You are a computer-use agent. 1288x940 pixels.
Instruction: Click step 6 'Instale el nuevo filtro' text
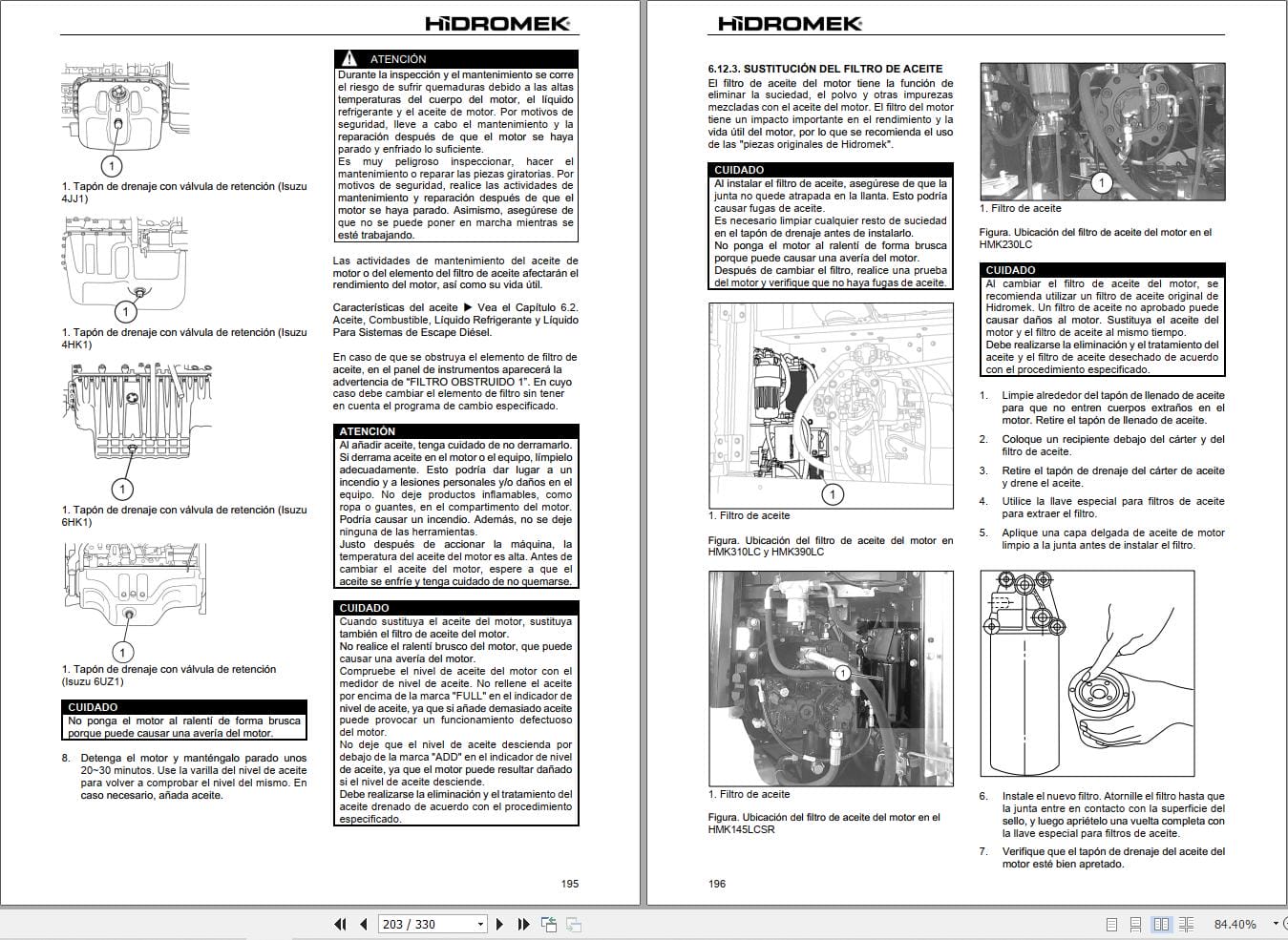pos(1103,815)
